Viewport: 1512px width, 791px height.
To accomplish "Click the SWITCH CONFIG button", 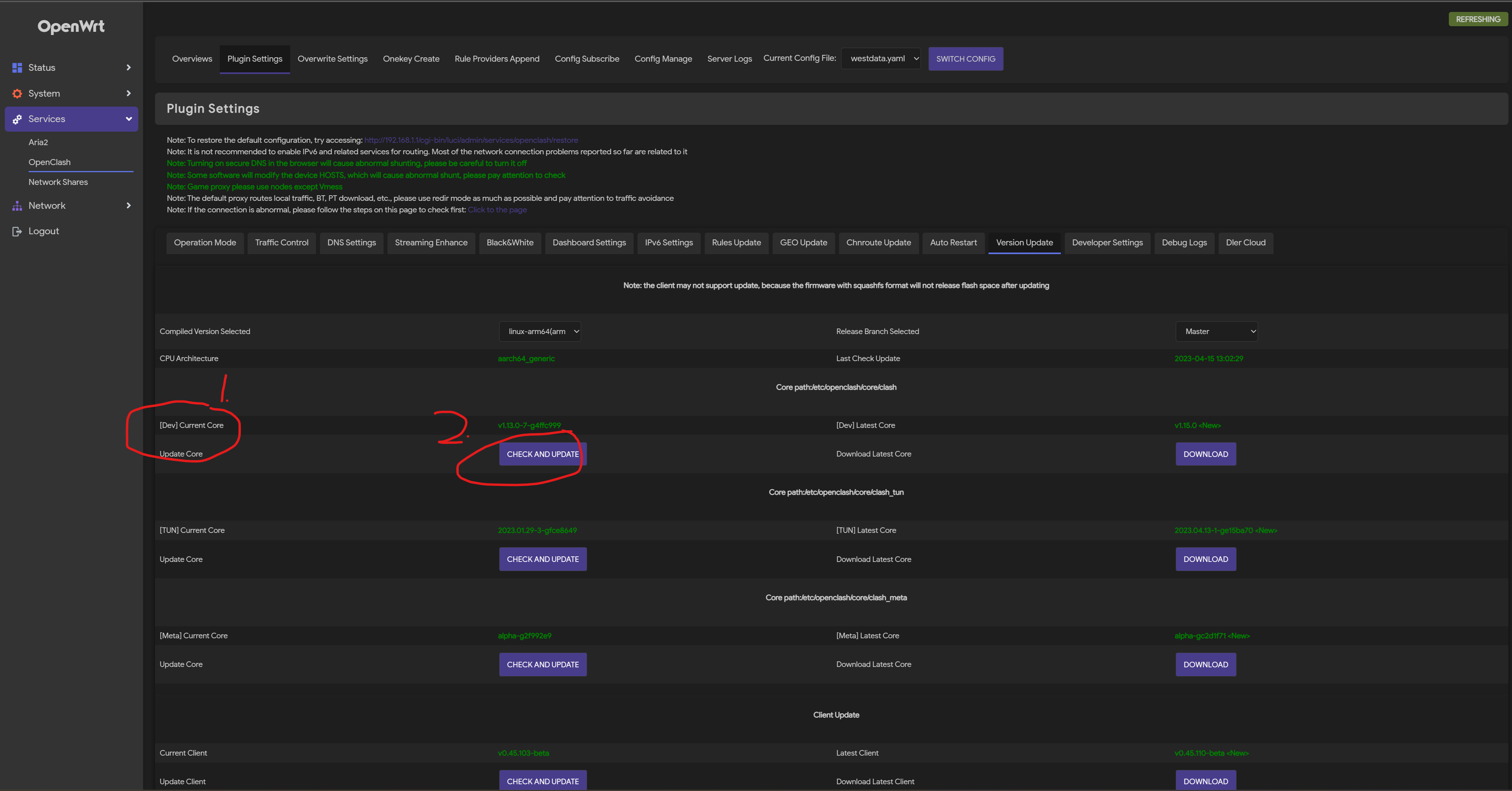I will pos(965,59).
